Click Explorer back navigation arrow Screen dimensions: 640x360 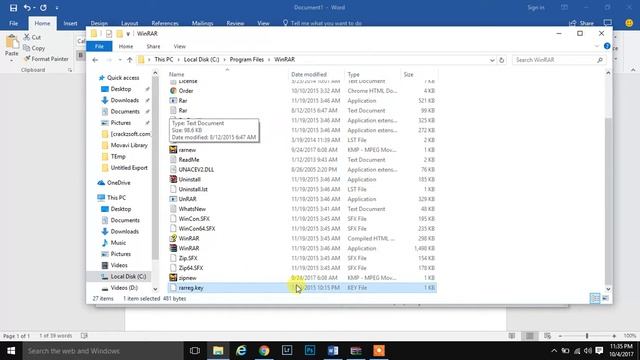click(x=95, y=60)
